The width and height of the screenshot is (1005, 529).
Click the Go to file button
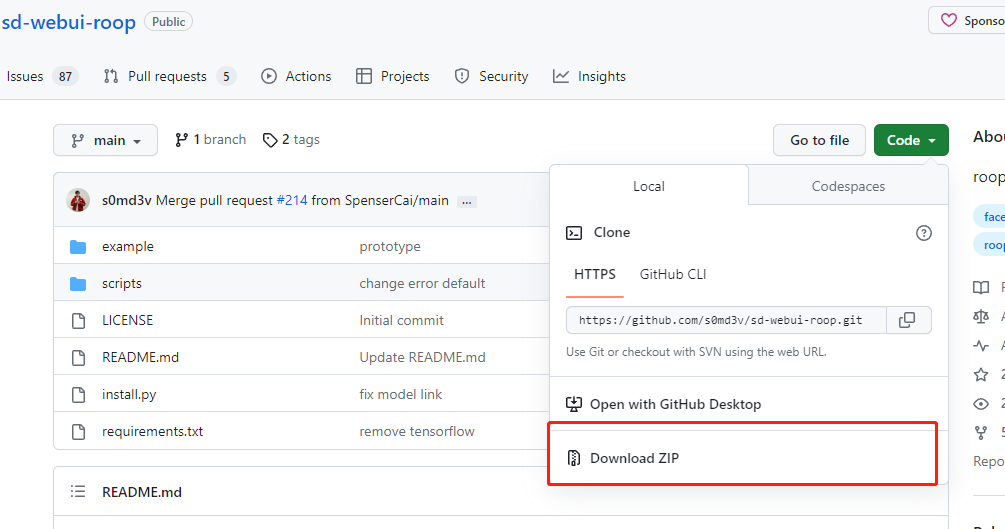(819, 140)
